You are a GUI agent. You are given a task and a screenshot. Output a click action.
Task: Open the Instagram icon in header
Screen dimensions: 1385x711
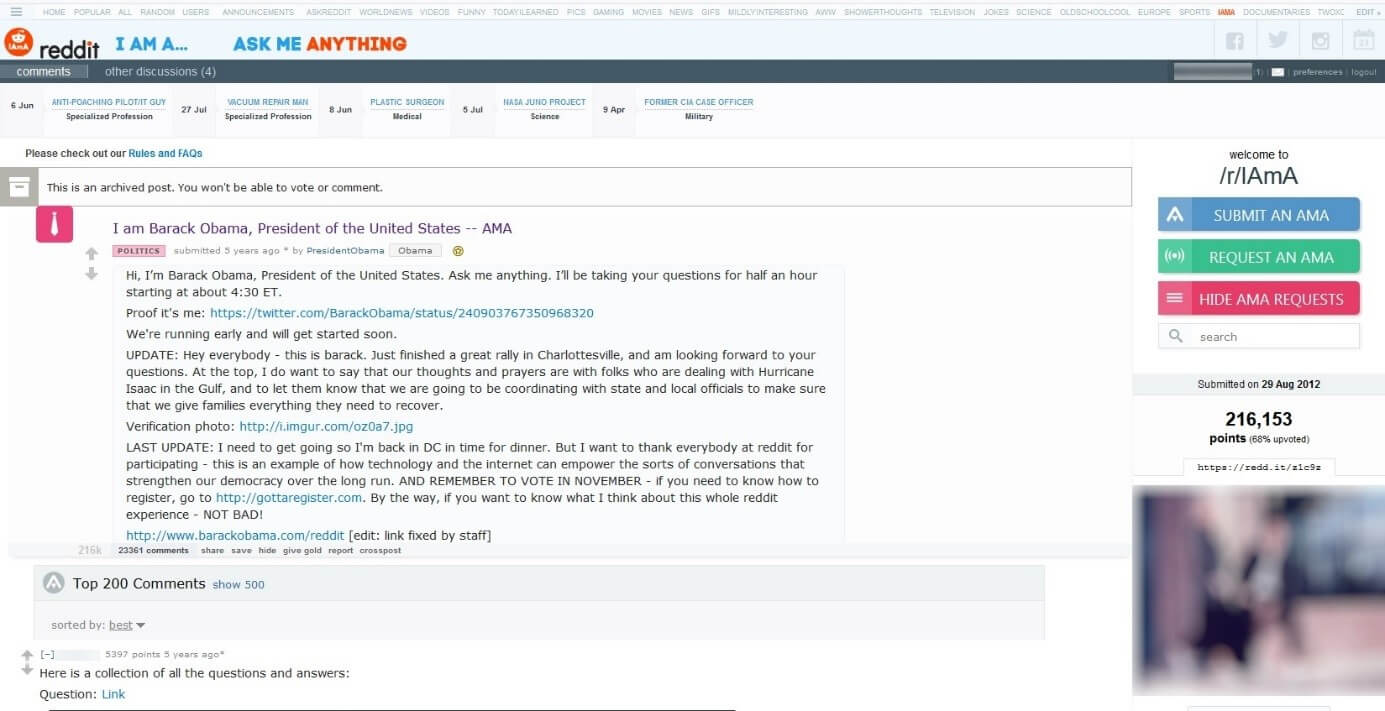(1321, 41)
